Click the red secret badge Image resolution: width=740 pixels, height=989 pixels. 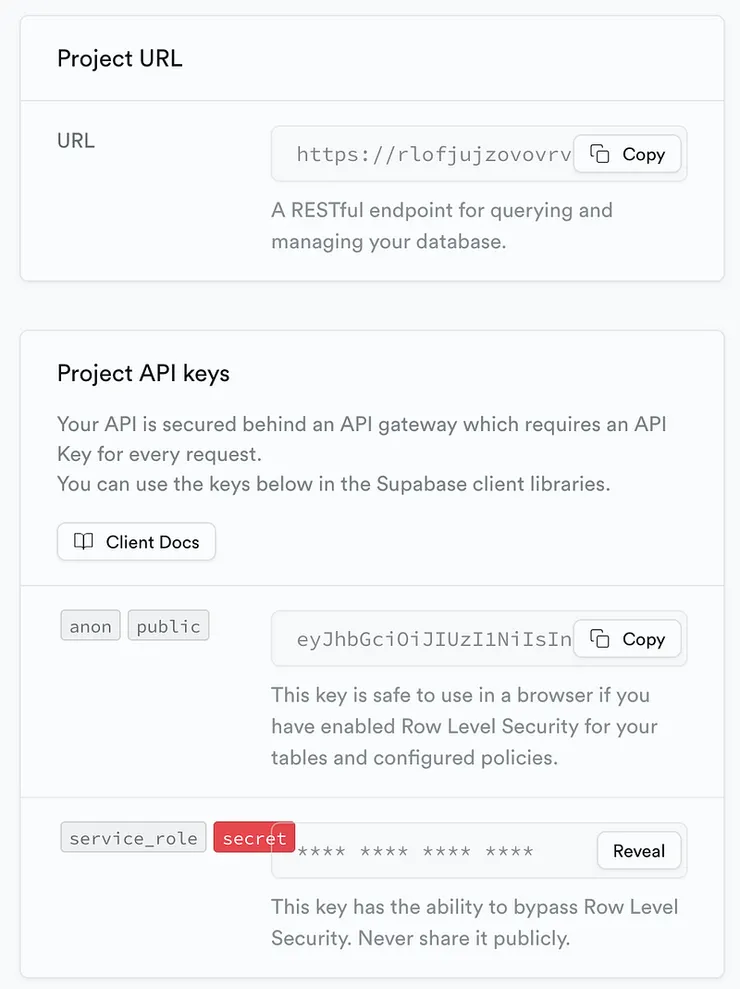pyautogui.click(x=254, y=838)
